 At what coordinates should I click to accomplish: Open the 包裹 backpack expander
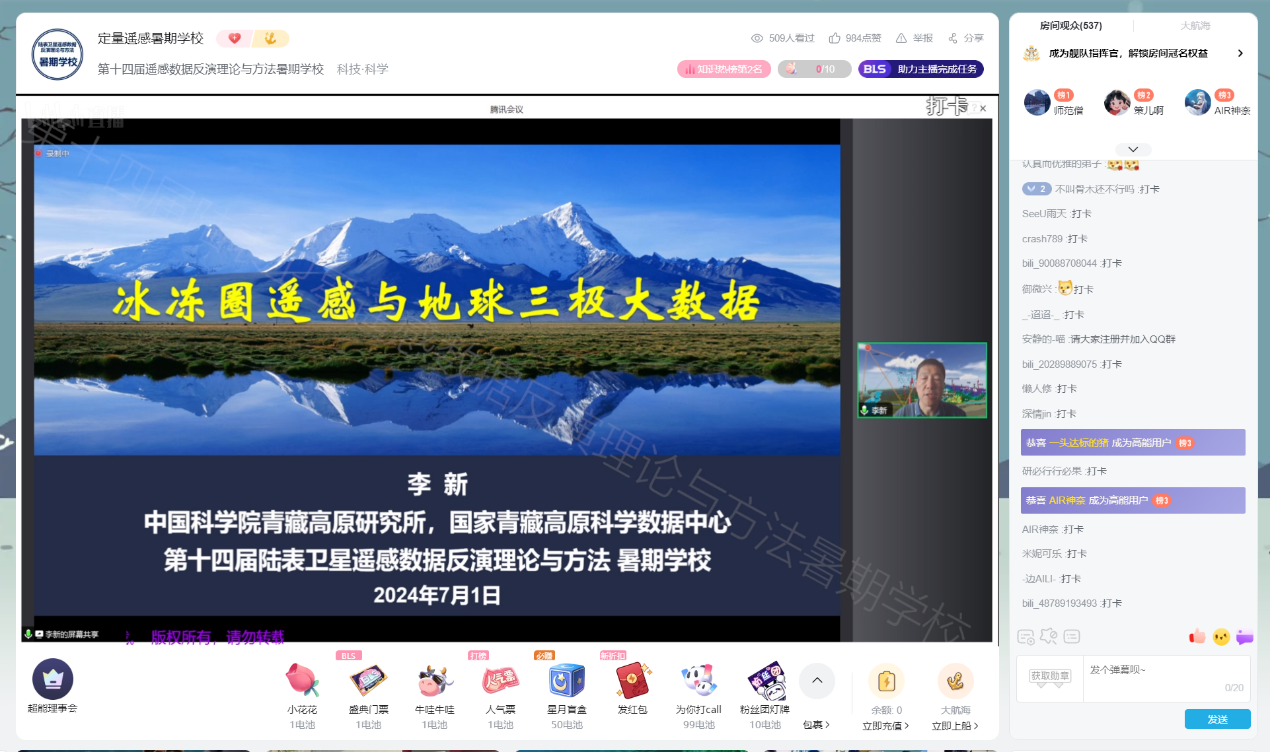coord(816,725)
